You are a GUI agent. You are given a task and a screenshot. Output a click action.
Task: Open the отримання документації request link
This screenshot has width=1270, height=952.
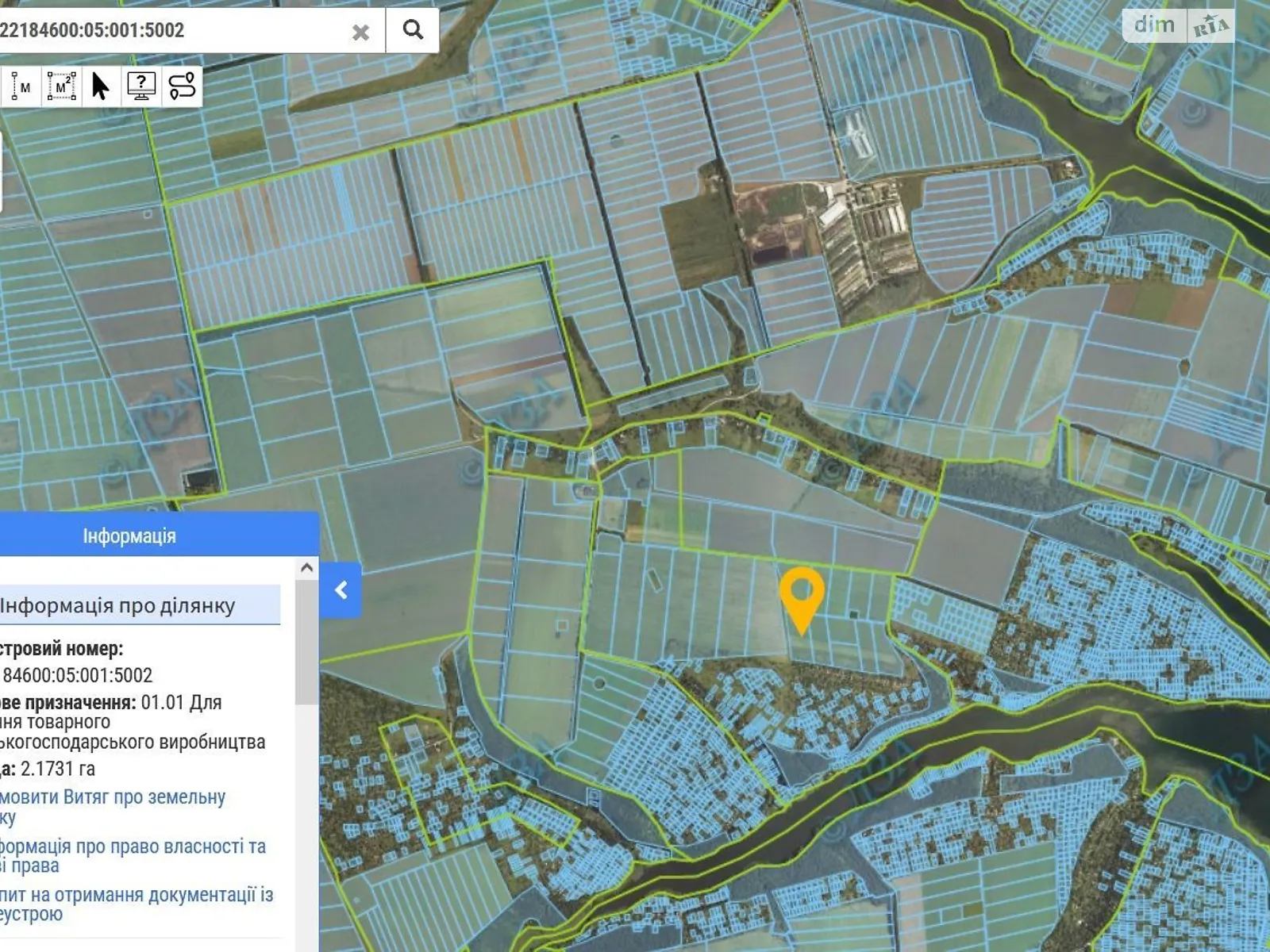tap(137, 896)
